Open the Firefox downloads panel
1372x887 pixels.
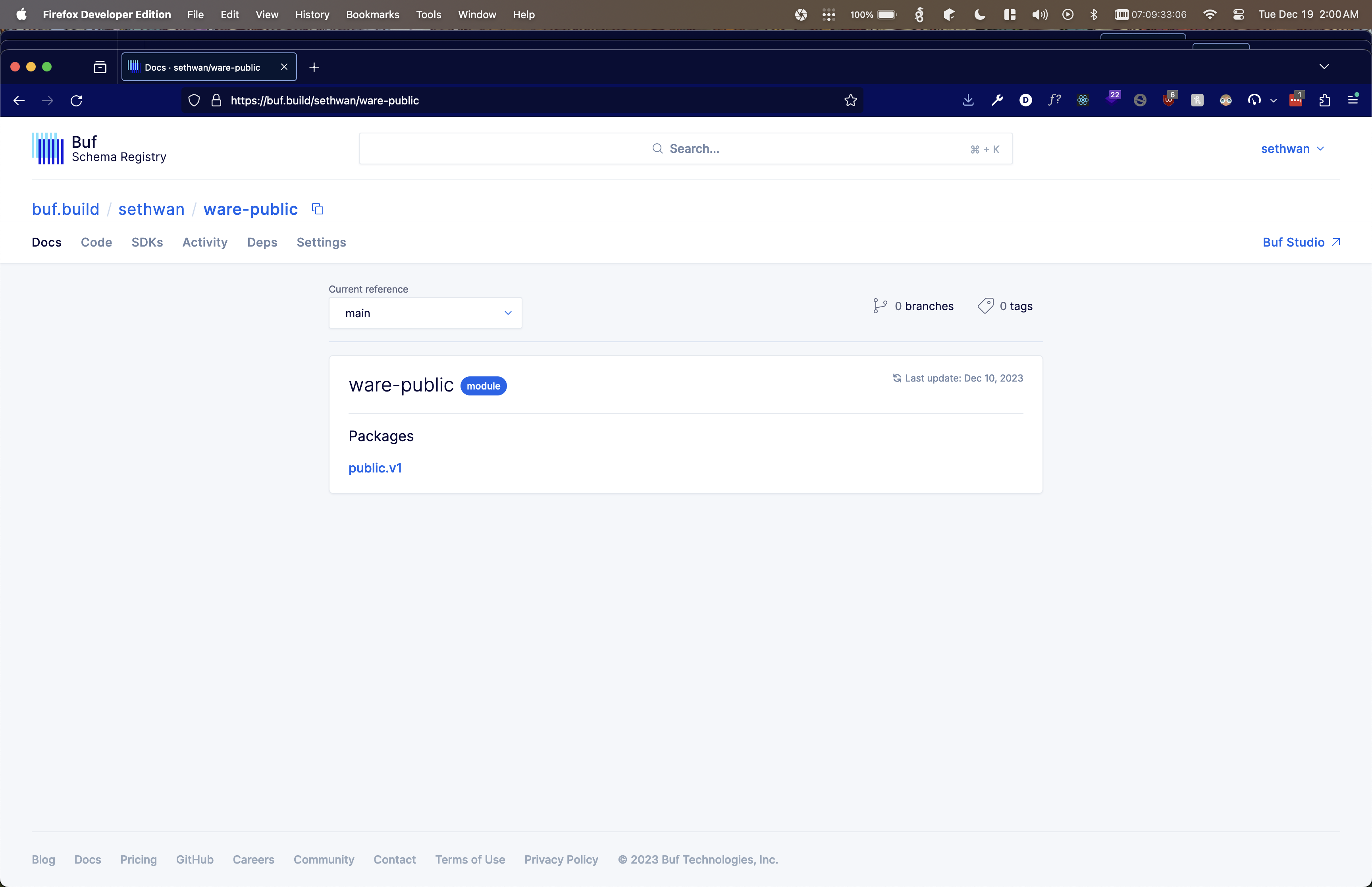point(968,100)
